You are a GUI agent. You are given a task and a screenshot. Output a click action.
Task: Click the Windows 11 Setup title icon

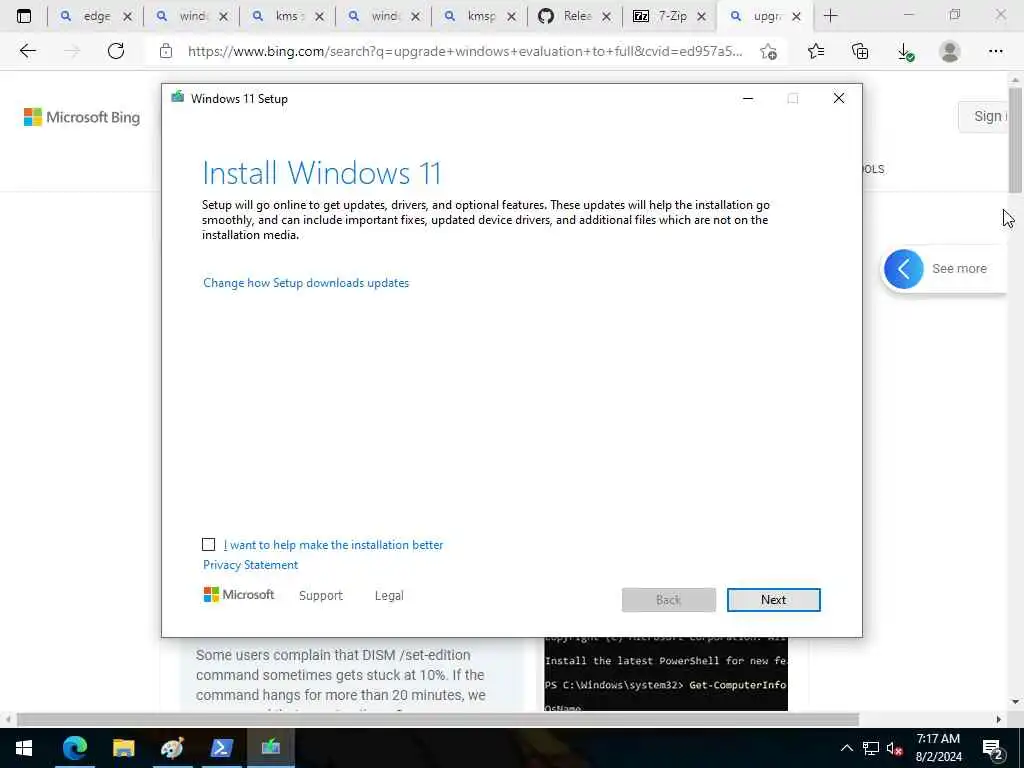(177, 98)
